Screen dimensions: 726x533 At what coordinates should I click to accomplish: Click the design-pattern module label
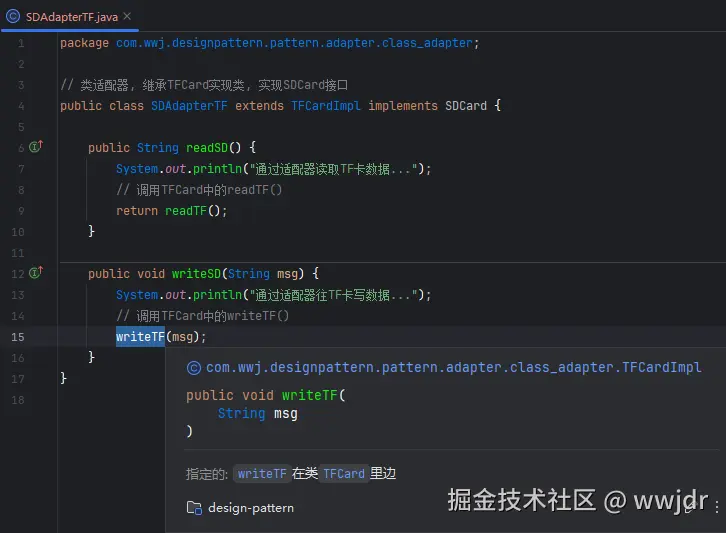(x=251, y=508)
